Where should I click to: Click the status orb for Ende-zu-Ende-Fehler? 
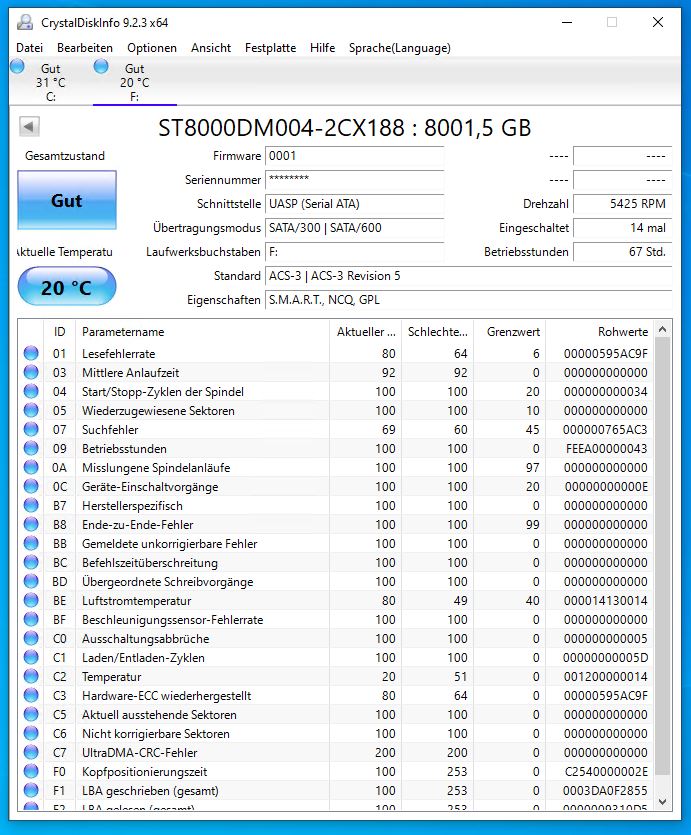31,524
